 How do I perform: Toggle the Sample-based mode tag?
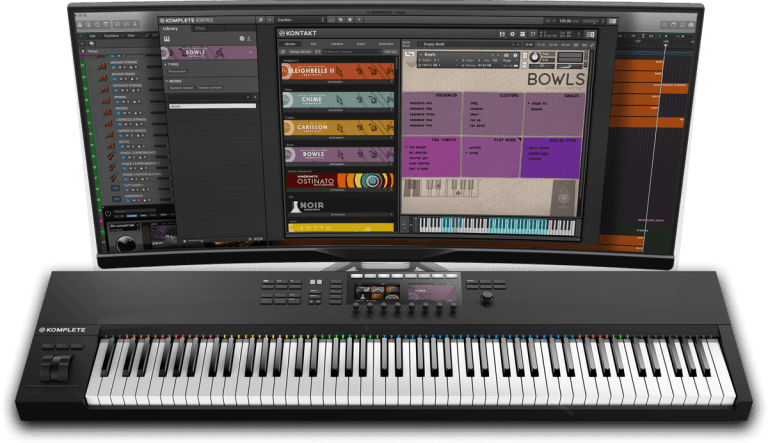pyautogui.click(x=181, y=88)
